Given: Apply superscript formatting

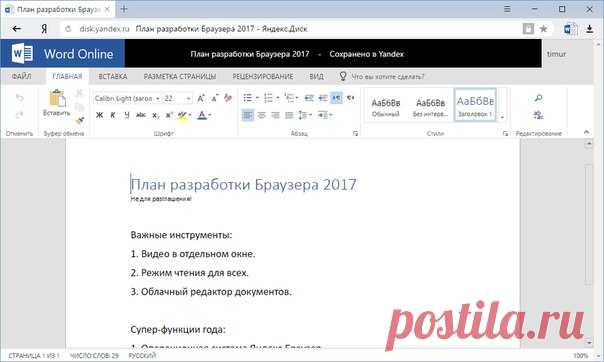Looking at the screenshot, I should (169, 115).
